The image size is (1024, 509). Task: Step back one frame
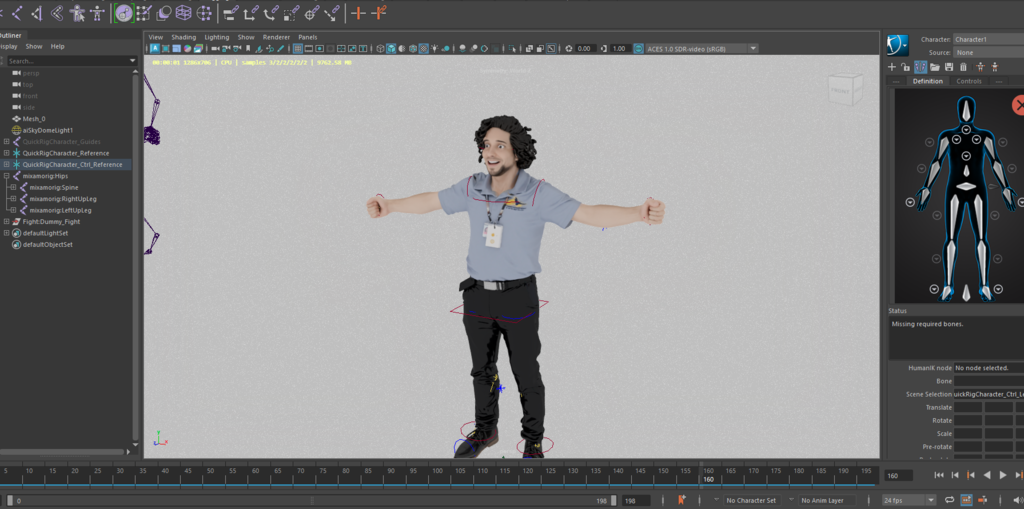pos(955,475)
